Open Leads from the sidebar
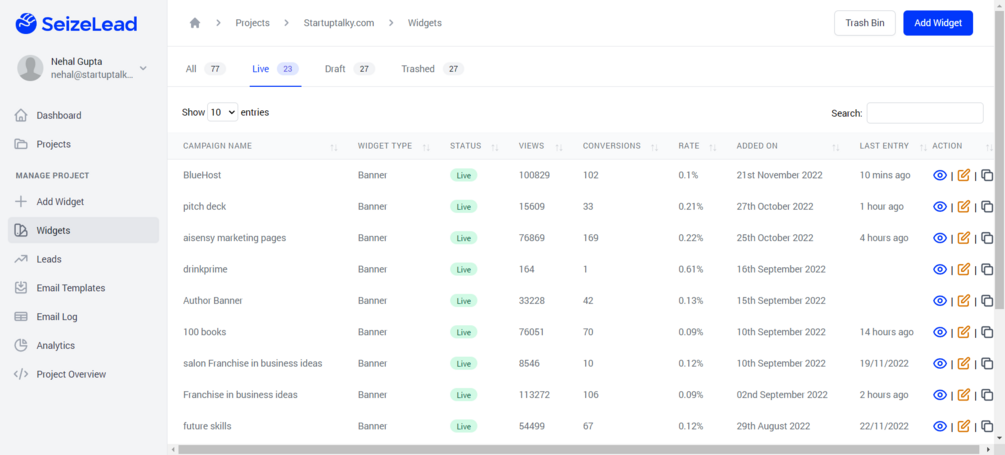The width and height of the screenshot is (1005, 455). click(x=49, y=259)
